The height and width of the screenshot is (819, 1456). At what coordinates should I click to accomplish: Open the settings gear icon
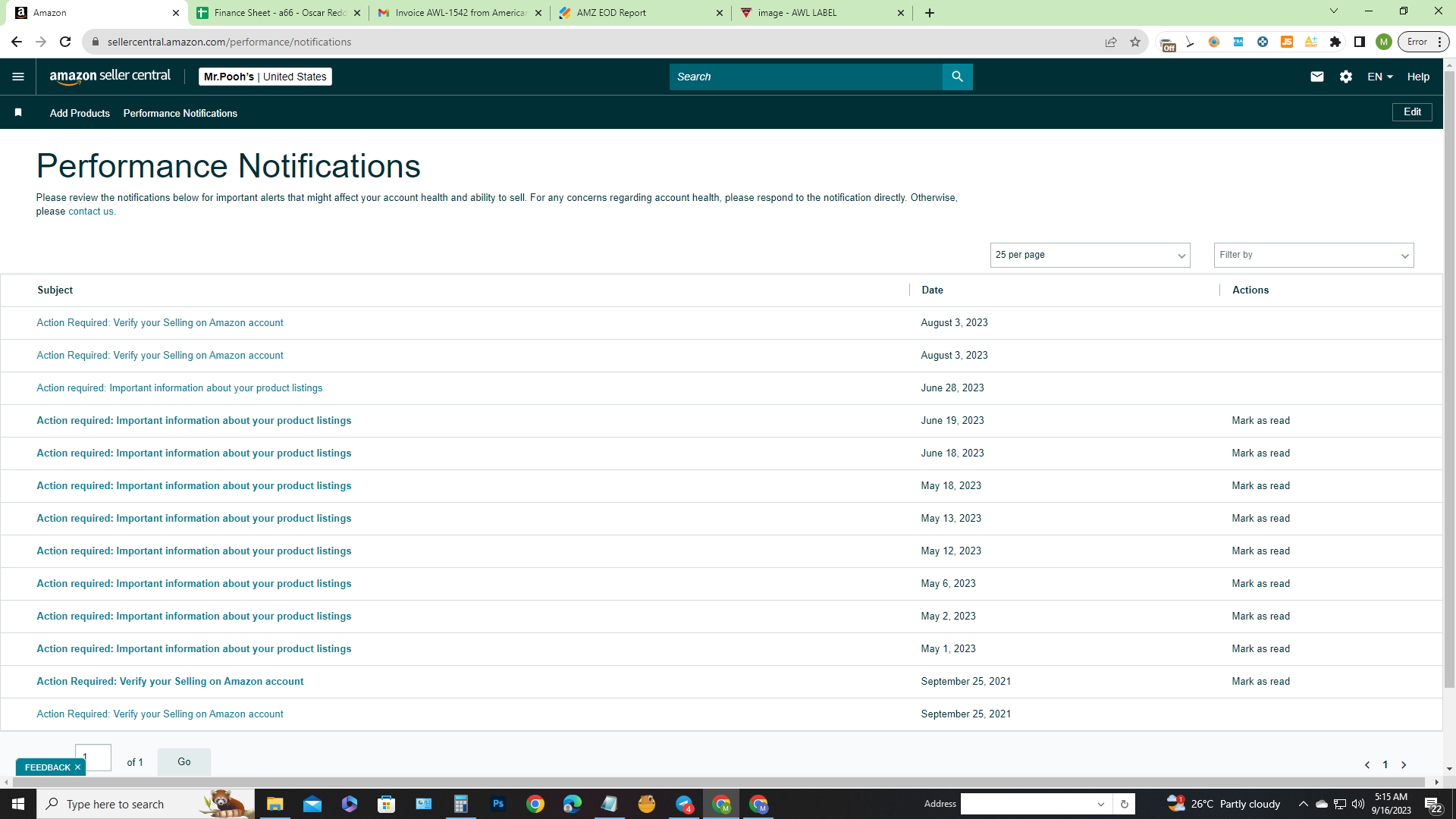(1346, 77)
